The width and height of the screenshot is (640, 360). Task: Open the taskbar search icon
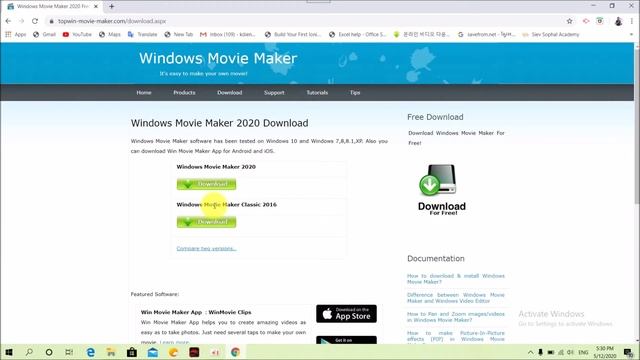click(29, 352)
